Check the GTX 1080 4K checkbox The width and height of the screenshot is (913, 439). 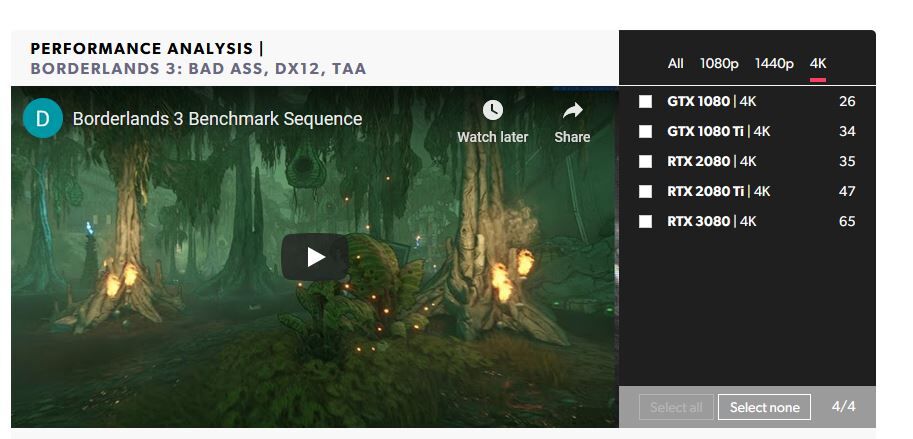[x=645, y=101]
